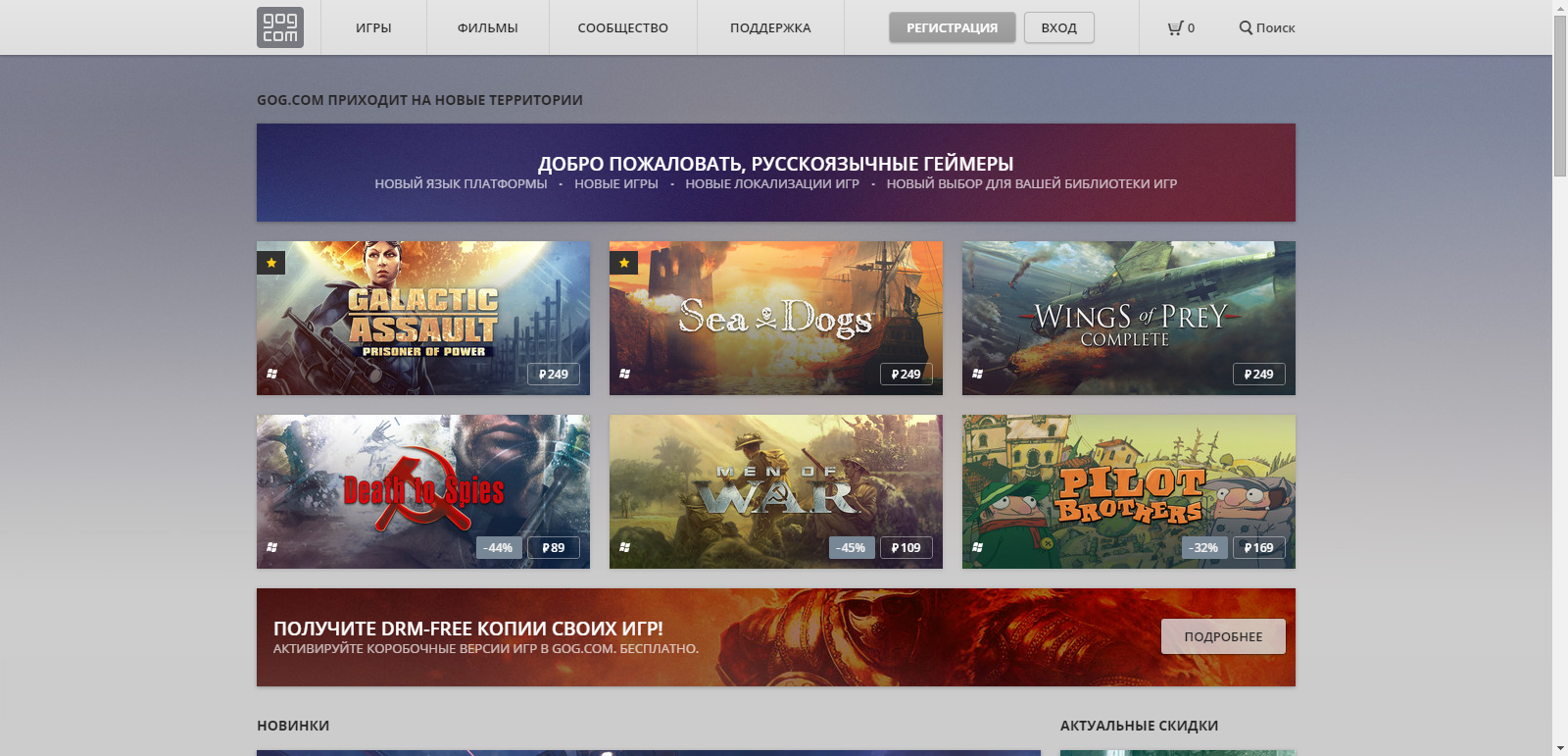Click the scrollbar up arrow
Screen dimensions: 1568x756
point(1560,7)
